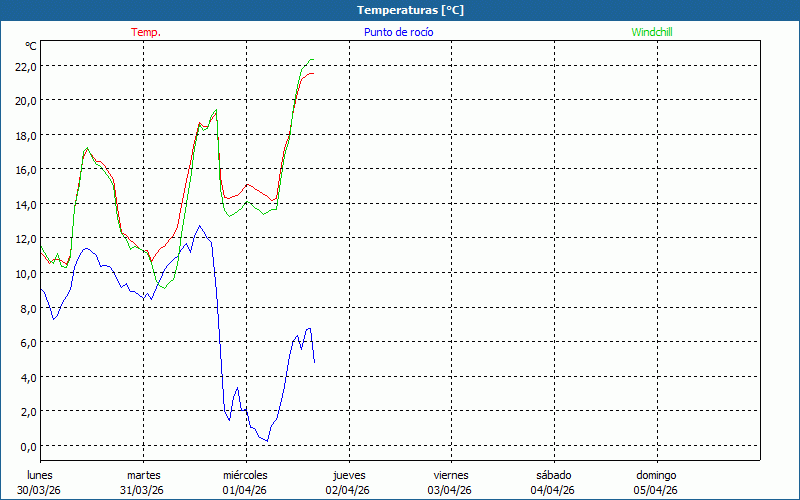Click the miércoles day label
This screenshot has width=800, height=500.
[x=245, y=475]
